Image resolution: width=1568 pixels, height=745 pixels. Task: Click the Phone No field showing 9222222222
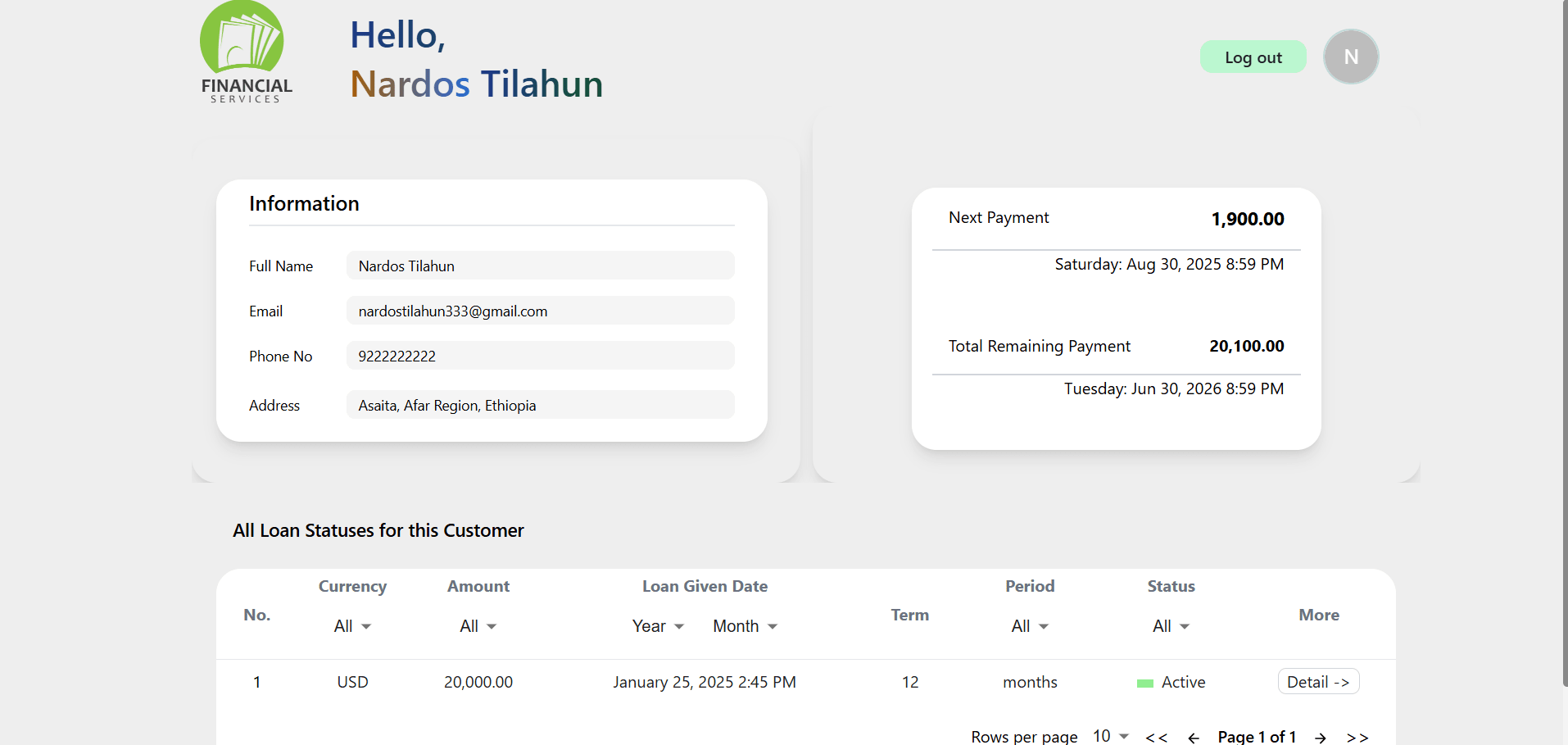[x=540, y=356]
